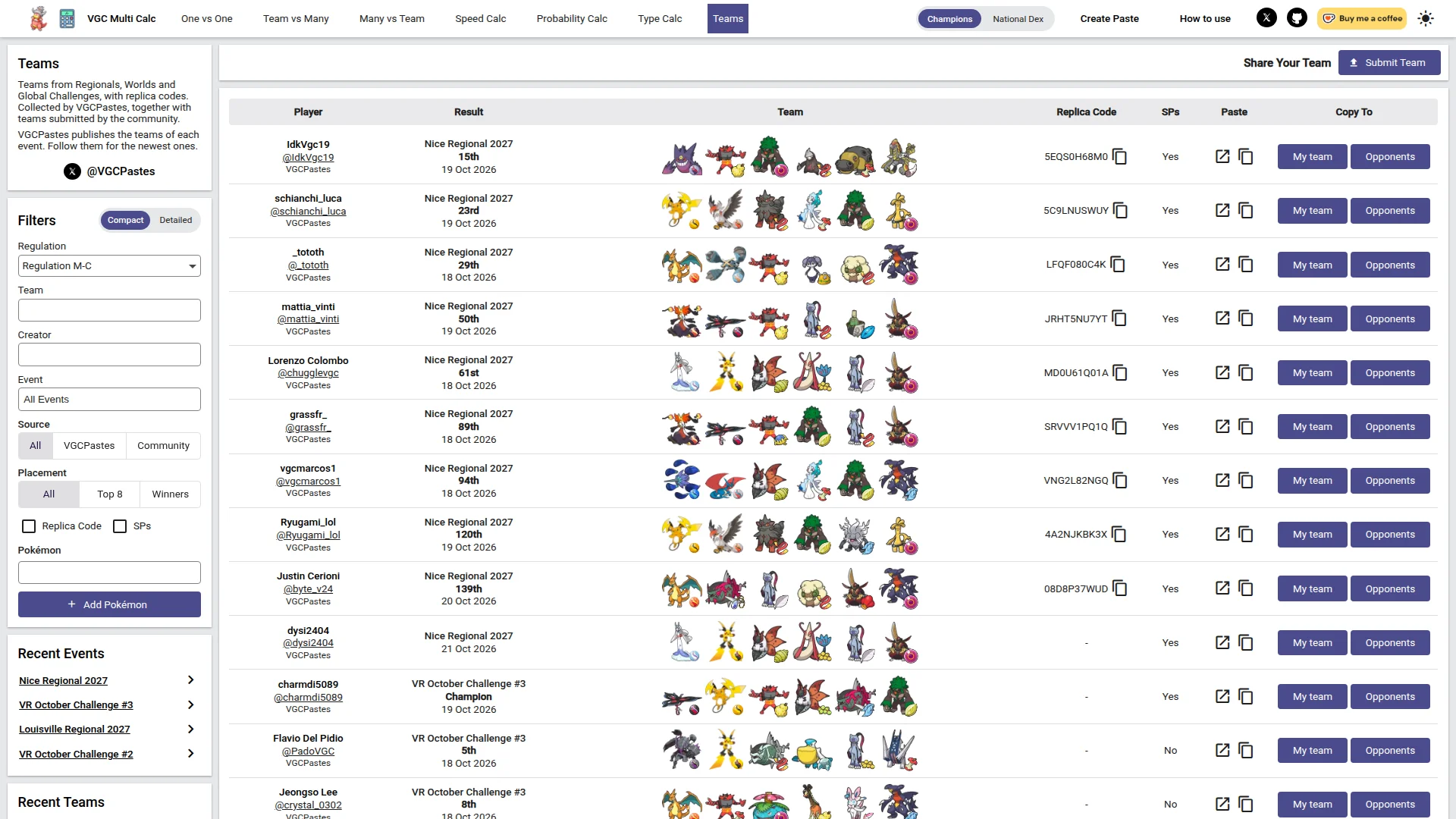The height and width of the screenshot is (819, 1456).
Task: Open the Type Calc tab
Action: (x=660, y=19)
